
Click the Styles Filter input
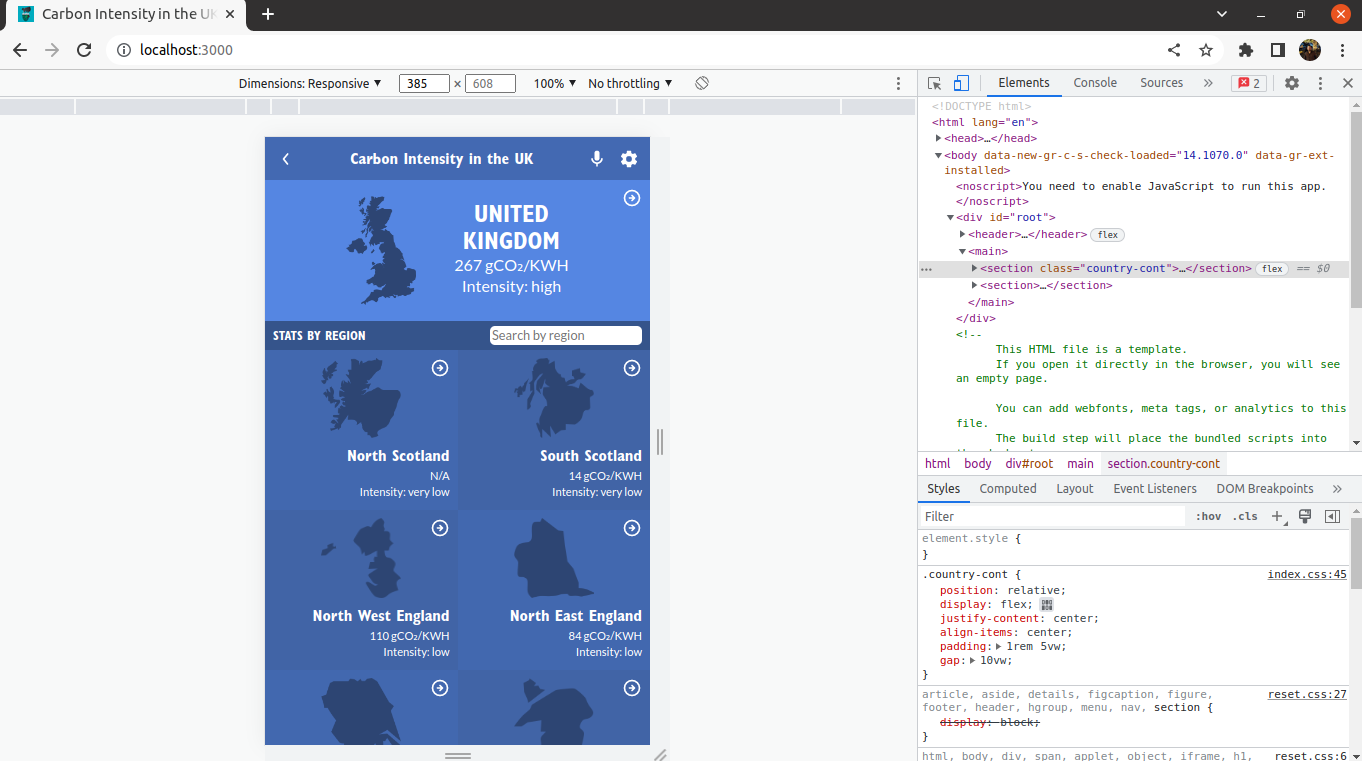pos(1053,516)
